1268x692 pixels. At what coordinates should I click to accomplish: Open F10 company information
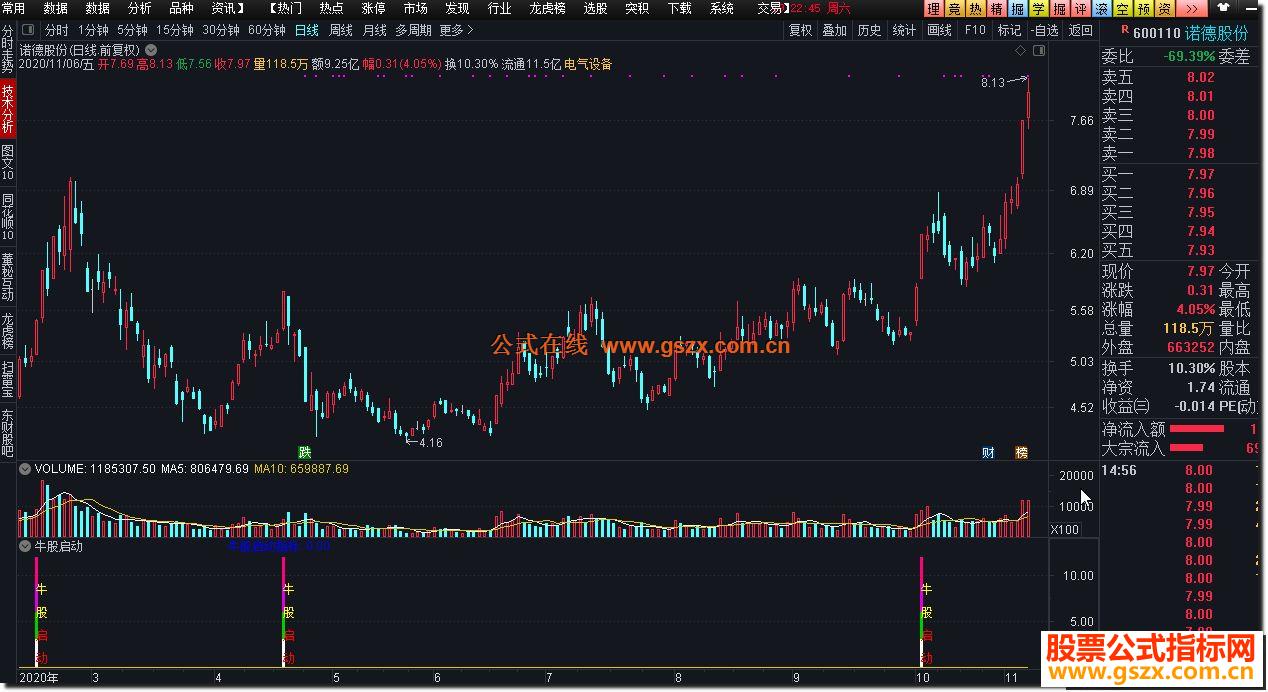pyautogui.click(x=975, y=30)
